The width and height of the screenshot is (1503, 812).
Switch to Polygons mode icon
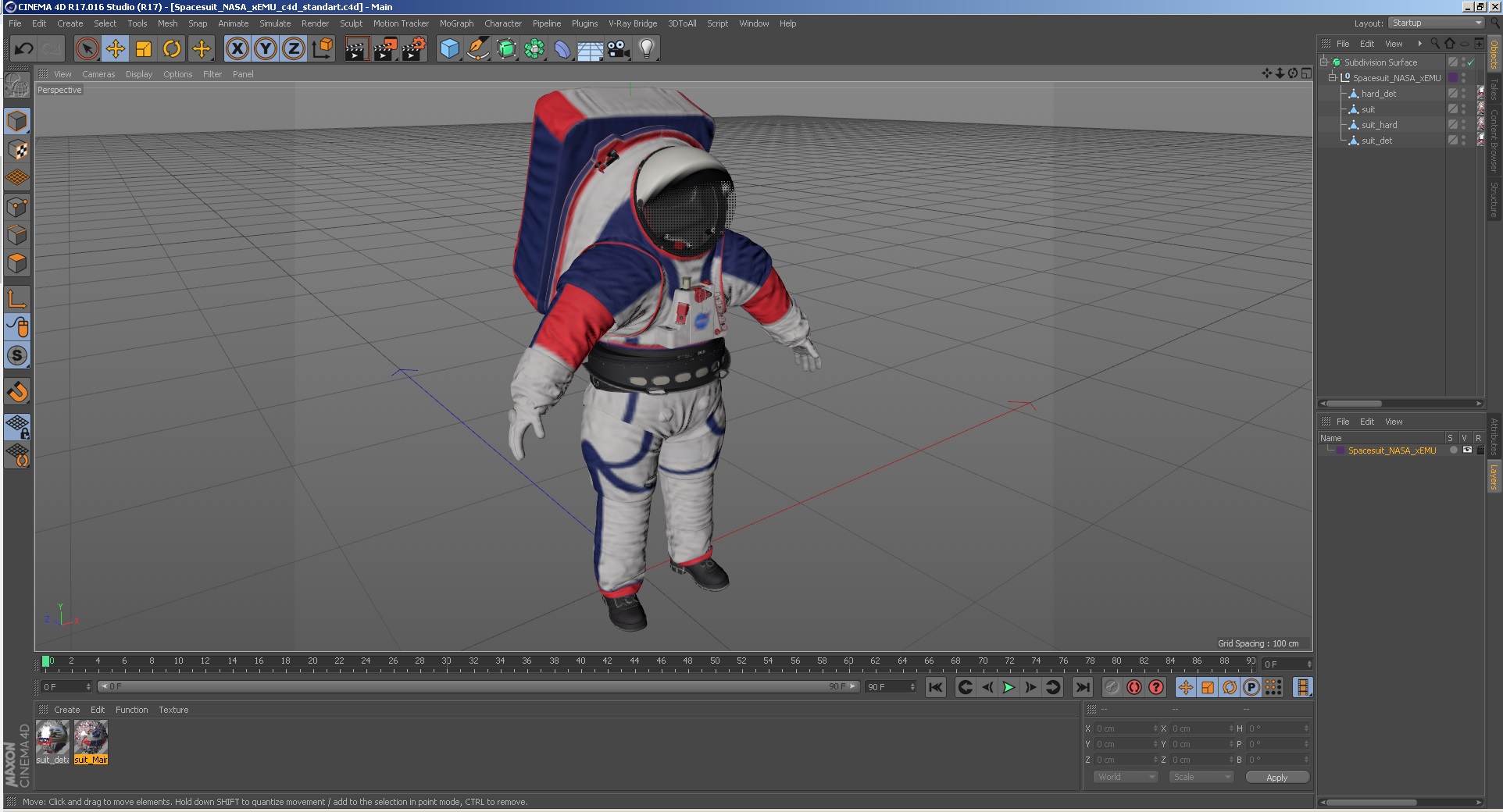coord(17,263)
